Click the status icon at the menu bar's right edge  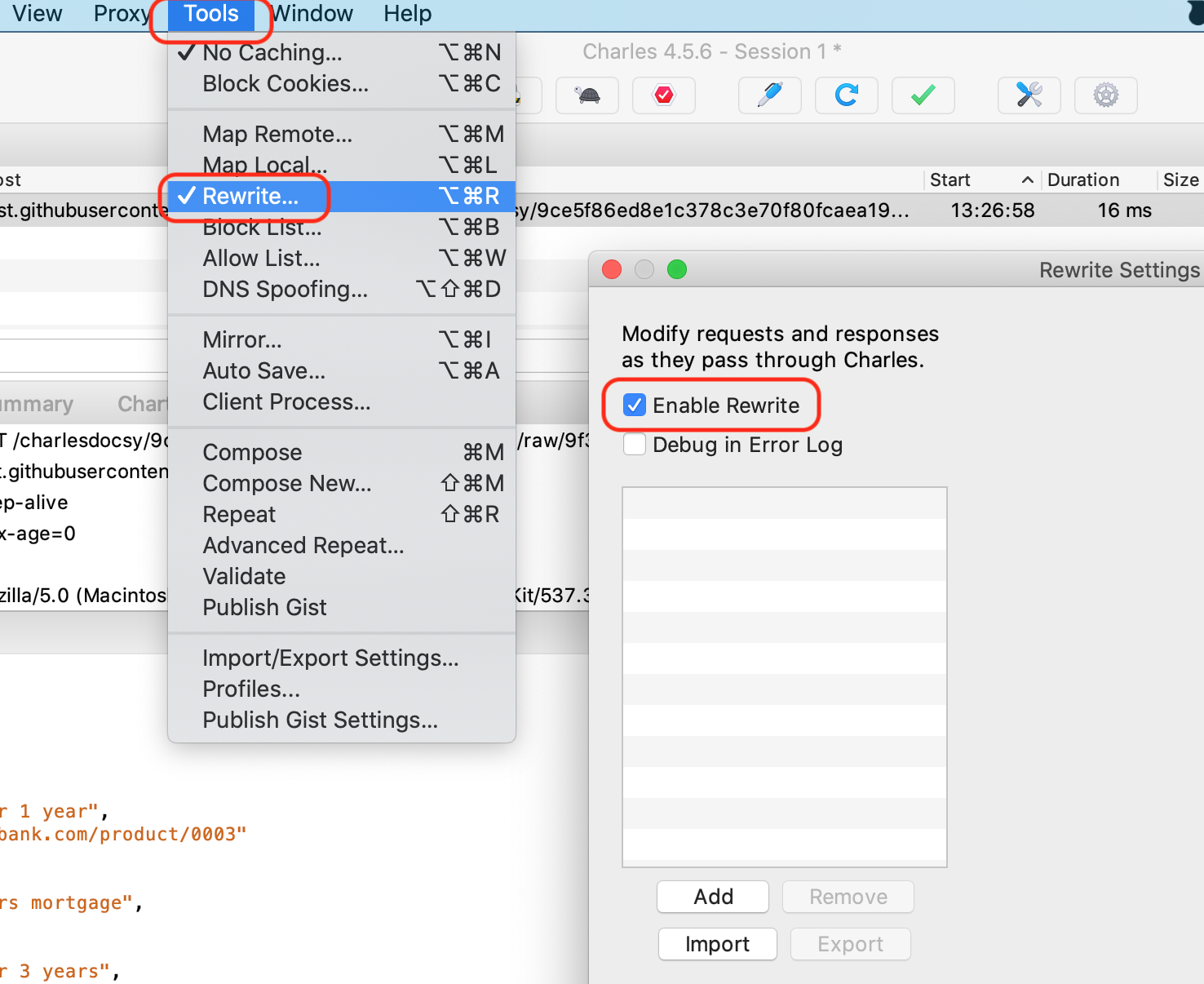click(x=1193, y=11)
